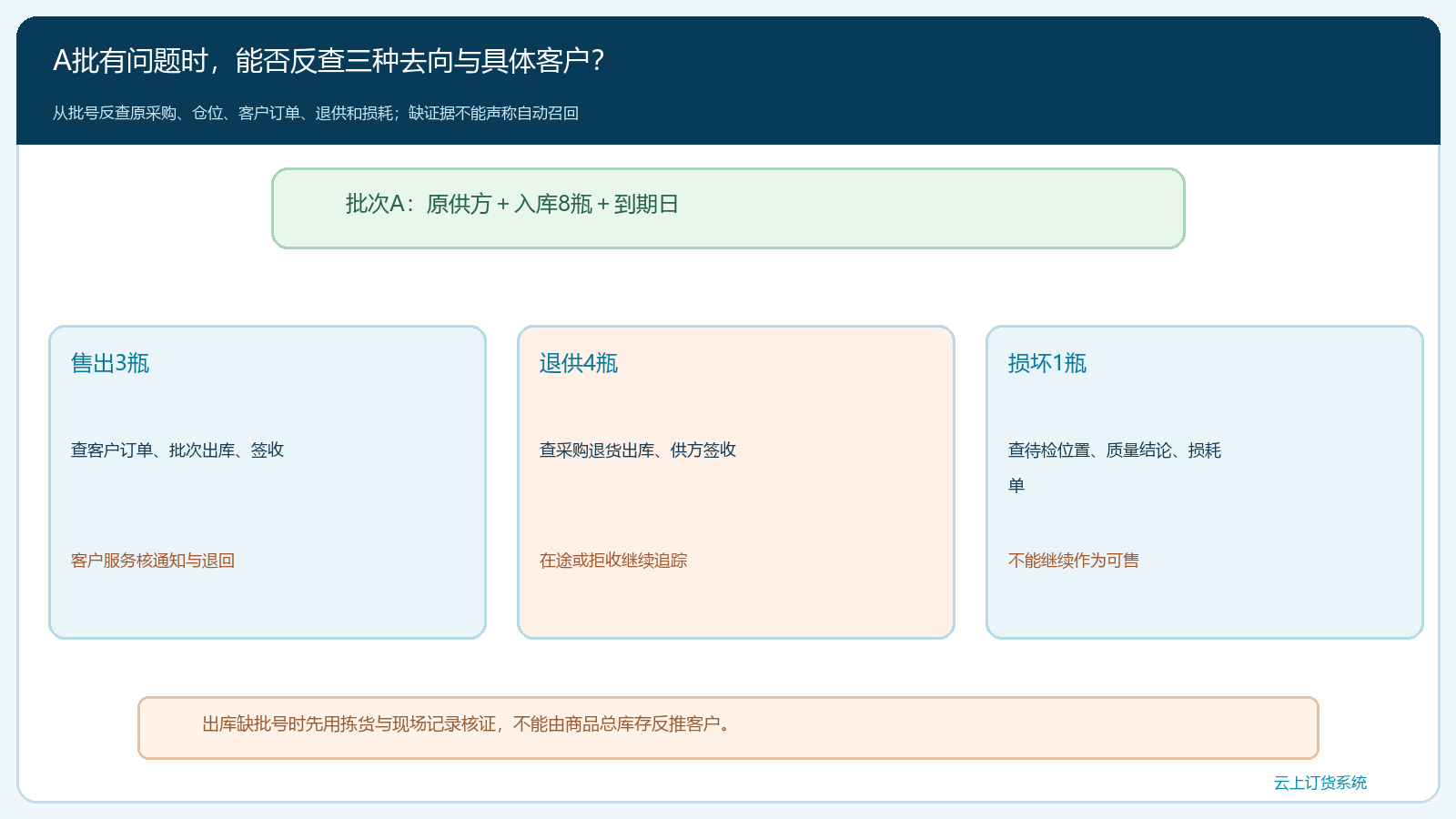Viewport: 1456px width, 819px height.
Task: Click '查待检位置、质量结论、损耗单' text
Action: [x=1115, y=467]
